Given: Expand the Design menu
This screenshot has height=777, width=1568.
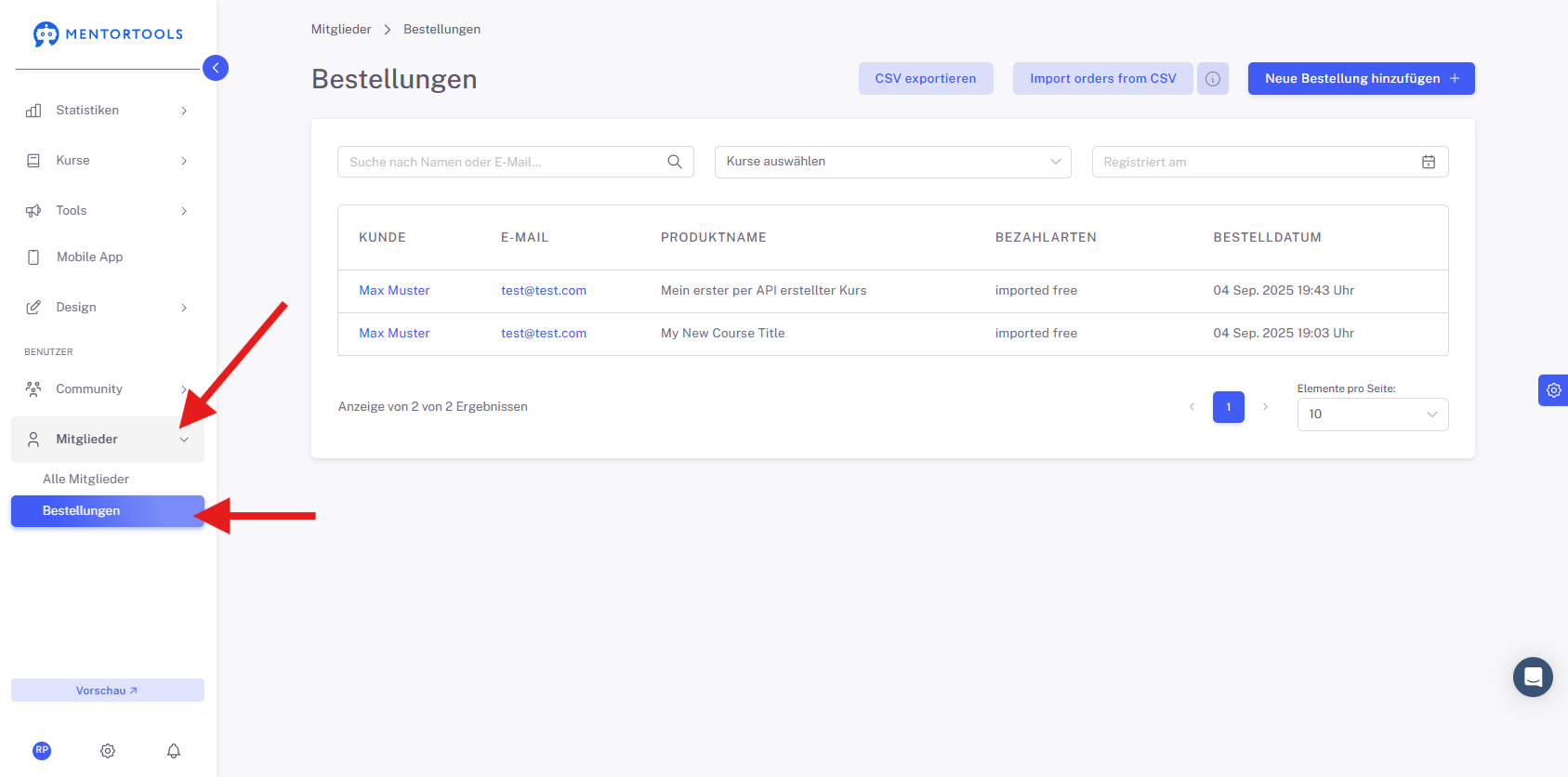Looking at the screenshot, I should coord(184,308).
